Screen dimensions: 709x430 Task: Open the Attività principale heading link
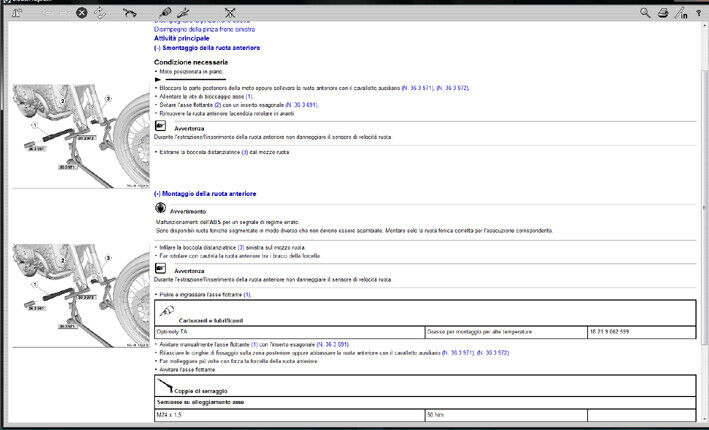182,38
